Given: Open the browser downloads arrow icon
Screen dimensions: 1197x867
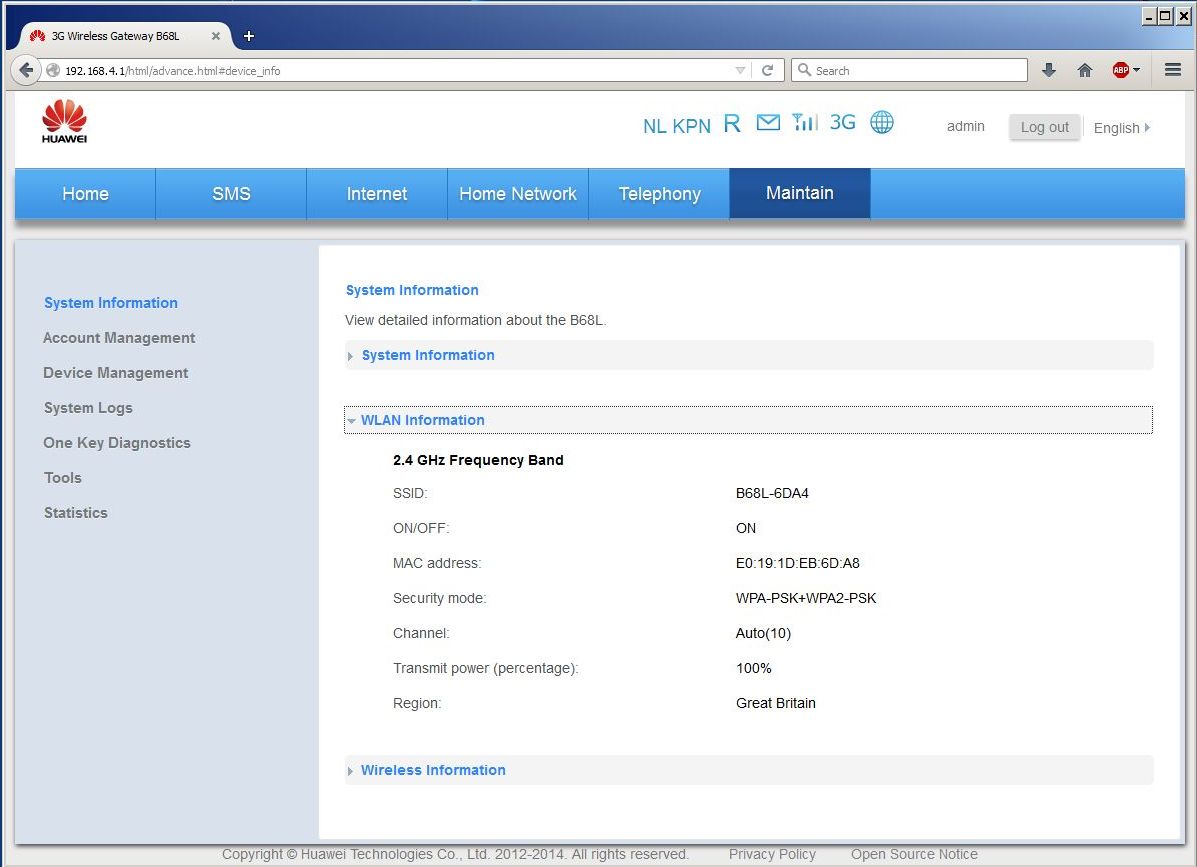Looking at the screenshot, I should (1049, 70).
